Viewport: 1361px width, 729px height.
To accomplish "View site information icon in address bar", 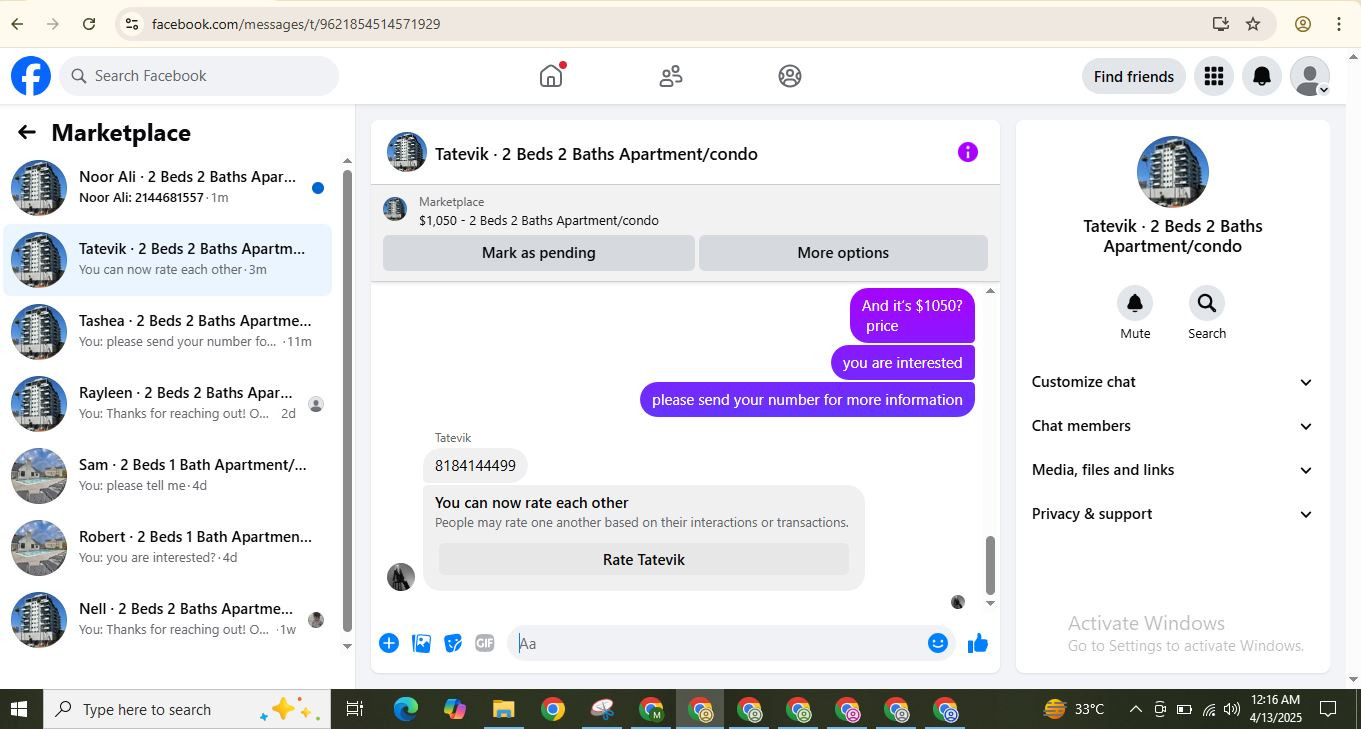I will (x=131, y=24).
